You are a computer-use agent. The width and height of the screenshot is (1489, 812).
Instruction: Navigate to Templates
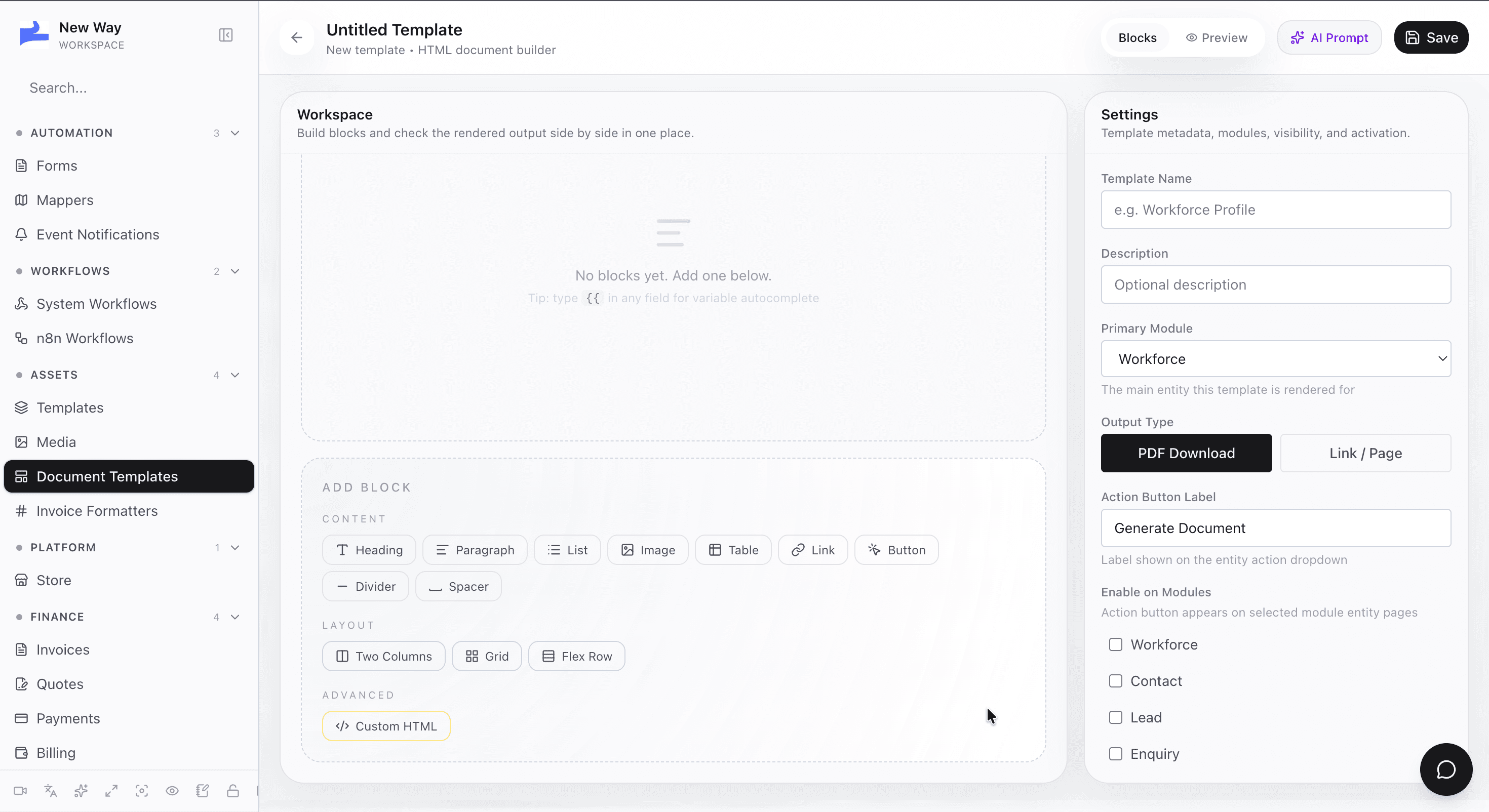pos(129,408)
